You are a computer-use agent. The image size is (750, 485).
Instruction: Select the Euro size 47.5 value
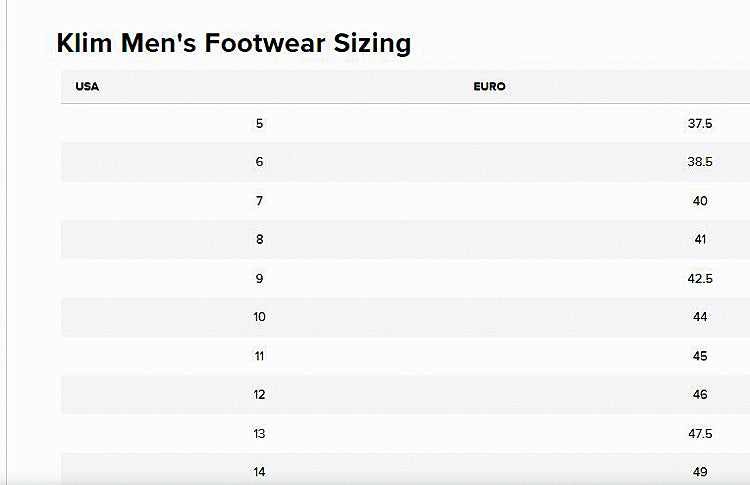[x=700, y=433]
